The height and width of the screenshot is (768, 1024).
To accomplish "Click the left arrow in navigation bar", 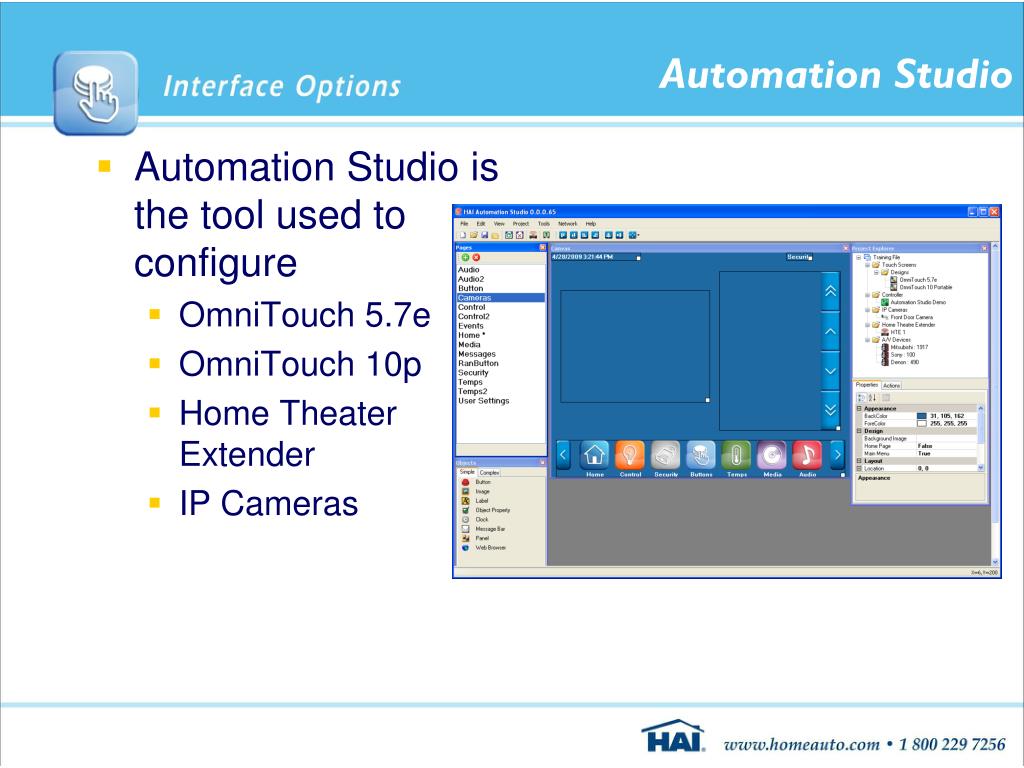I will click(x=563, y=455).
